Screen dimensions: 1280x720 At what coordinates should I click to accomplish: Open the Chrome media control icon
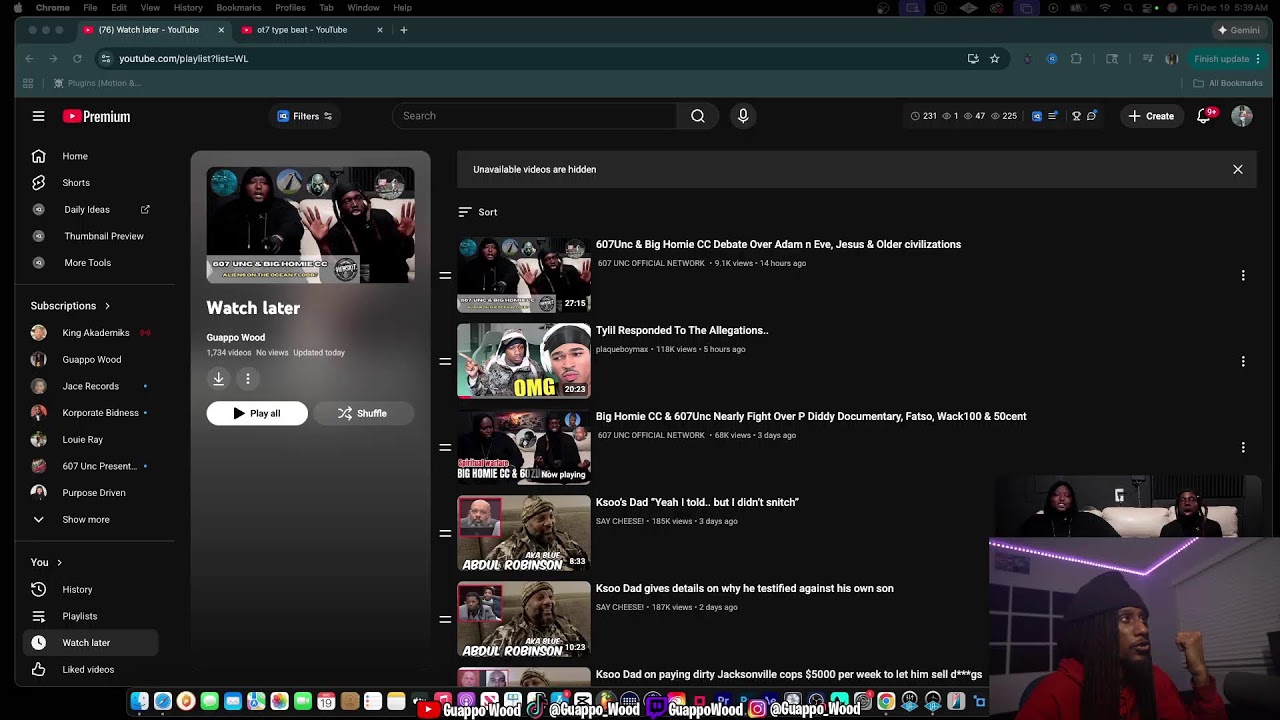click(1147, 59)
